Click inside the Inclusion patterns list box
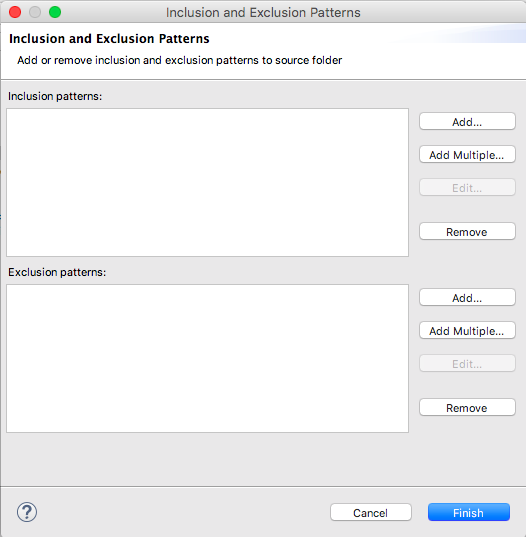Viewport: 526px width, 537px height. (208, 183)
